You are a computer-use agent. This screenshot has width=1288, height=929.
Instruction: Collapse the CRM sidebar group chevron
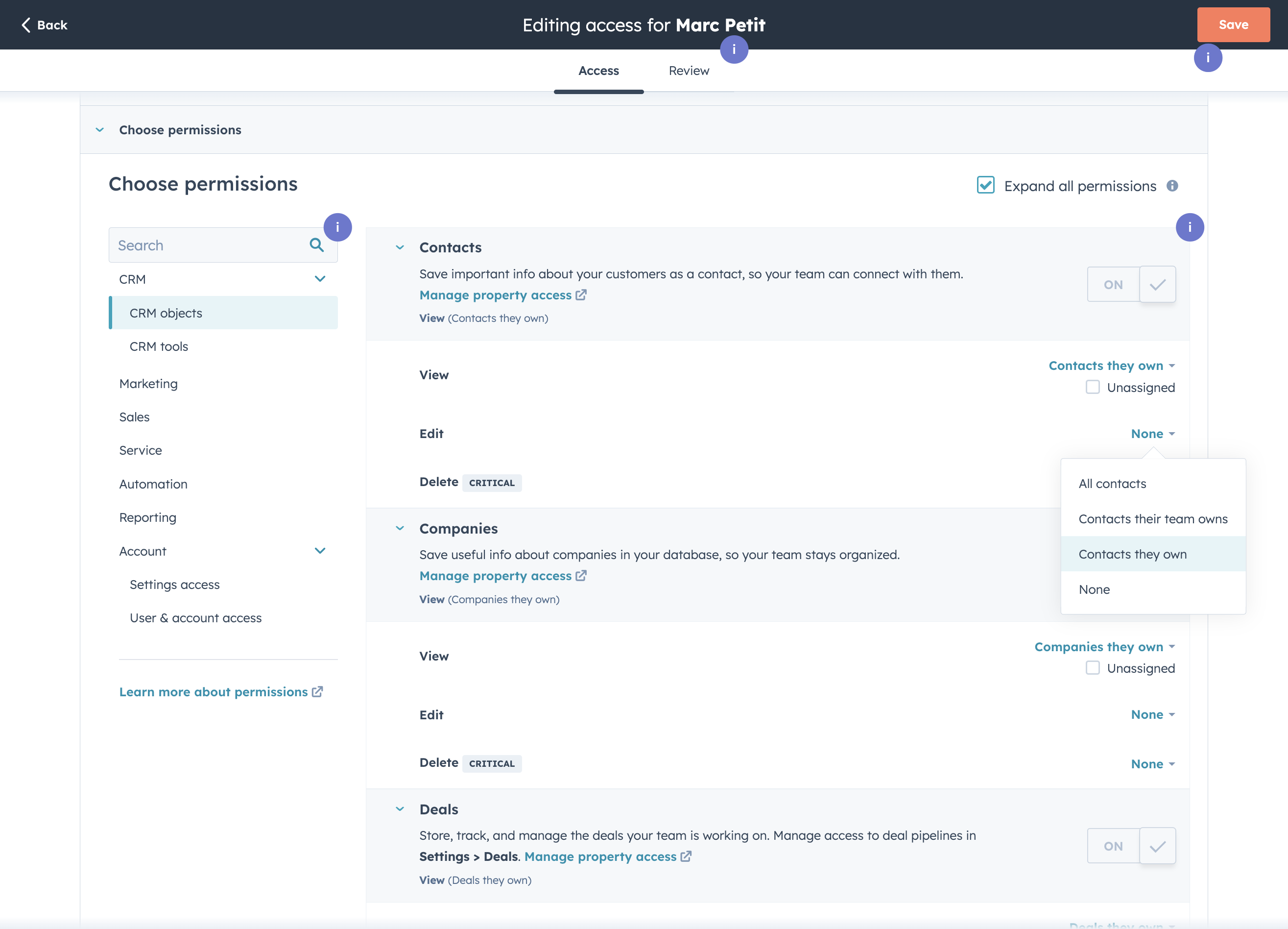pyautogui.click(x=320, y=278)
